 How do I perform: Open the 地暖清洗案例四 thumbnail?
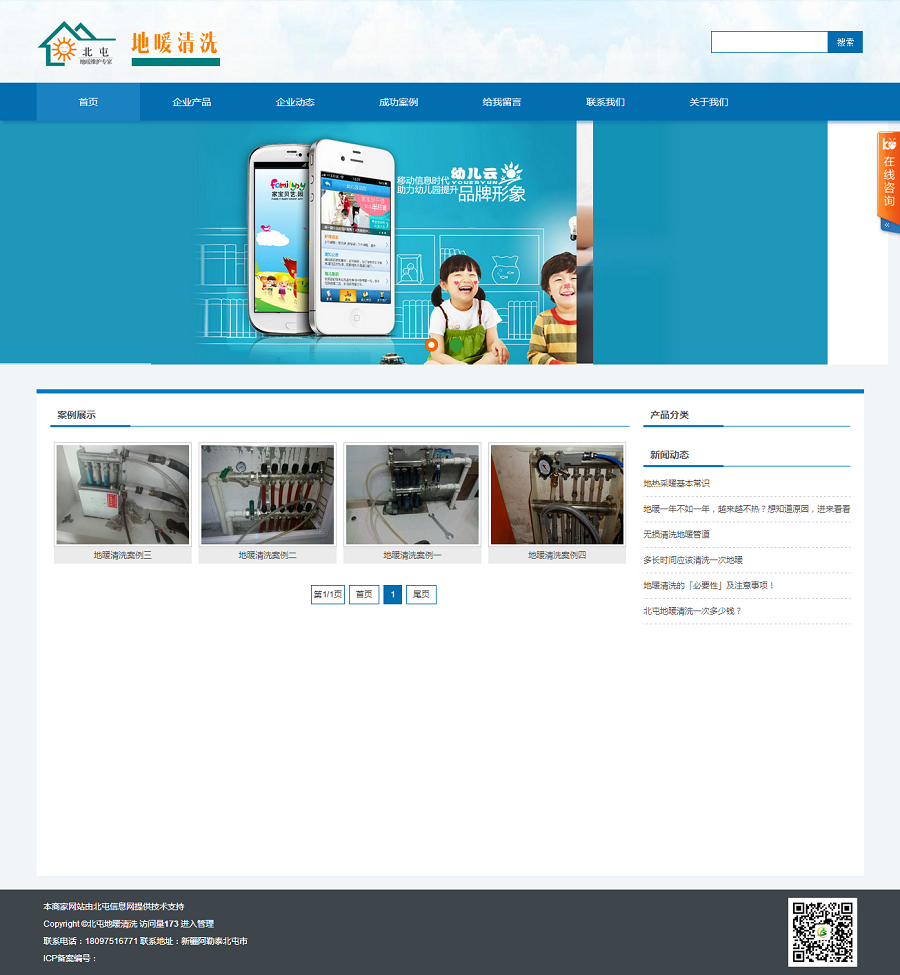[x=557, y=495]
